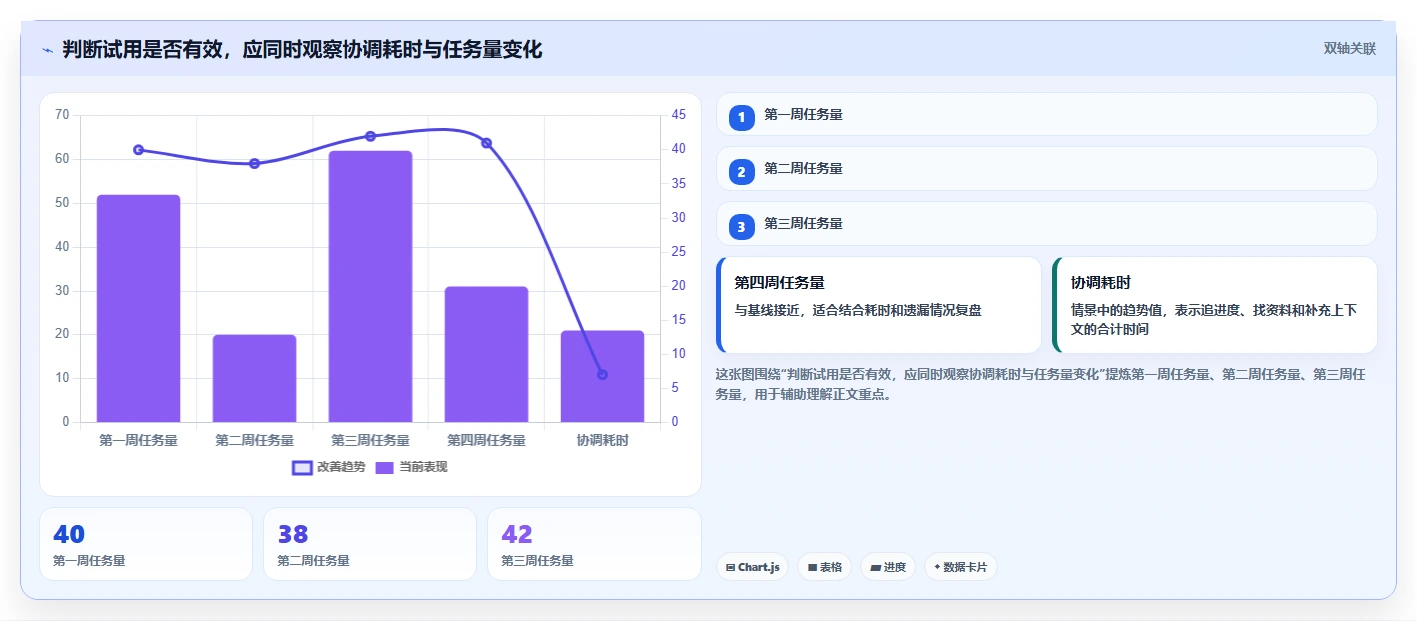Image resolution: width=1417 pixels, height=621 pixels.
Task: Toggle the 改善趋势 legend item
Action: (x=329, y=467)
